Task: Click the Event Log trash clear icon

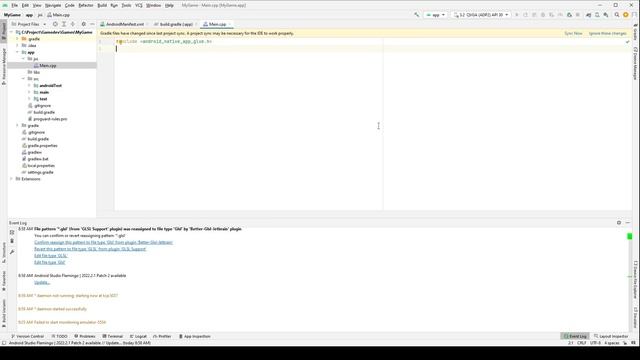Action: 12,241
